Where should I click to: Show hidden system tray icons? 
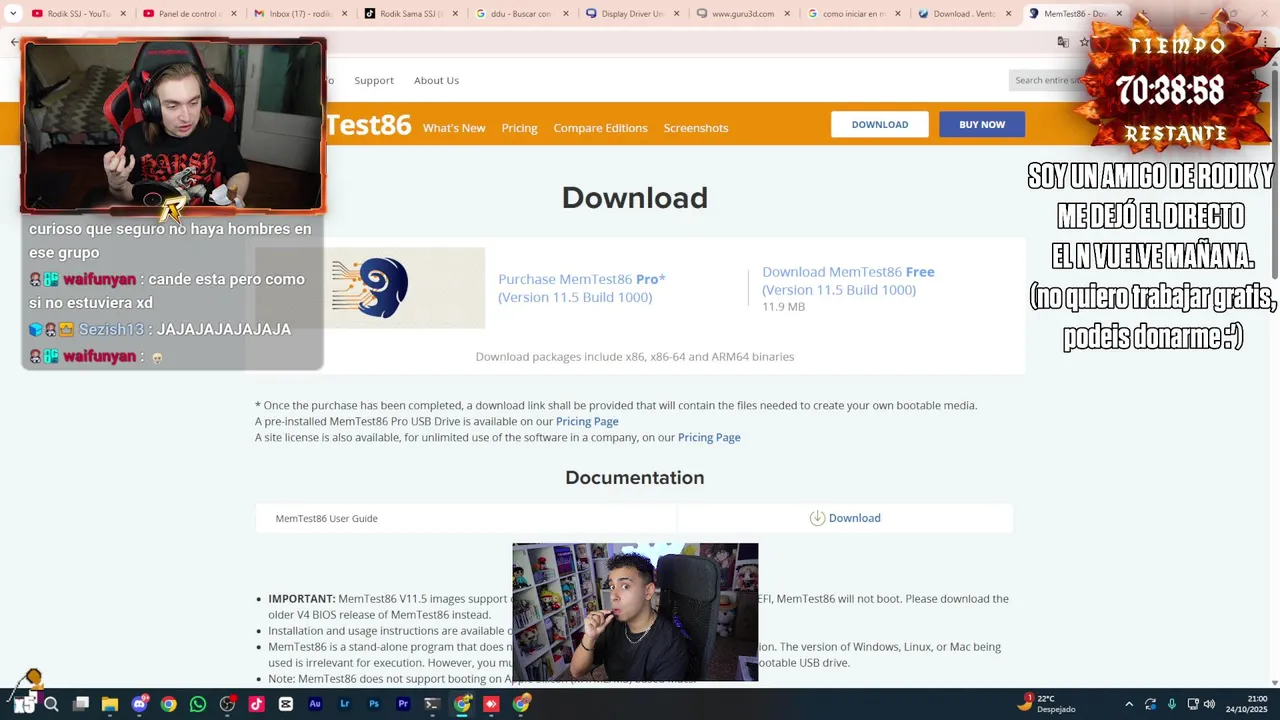click(x=1129, y=704)
